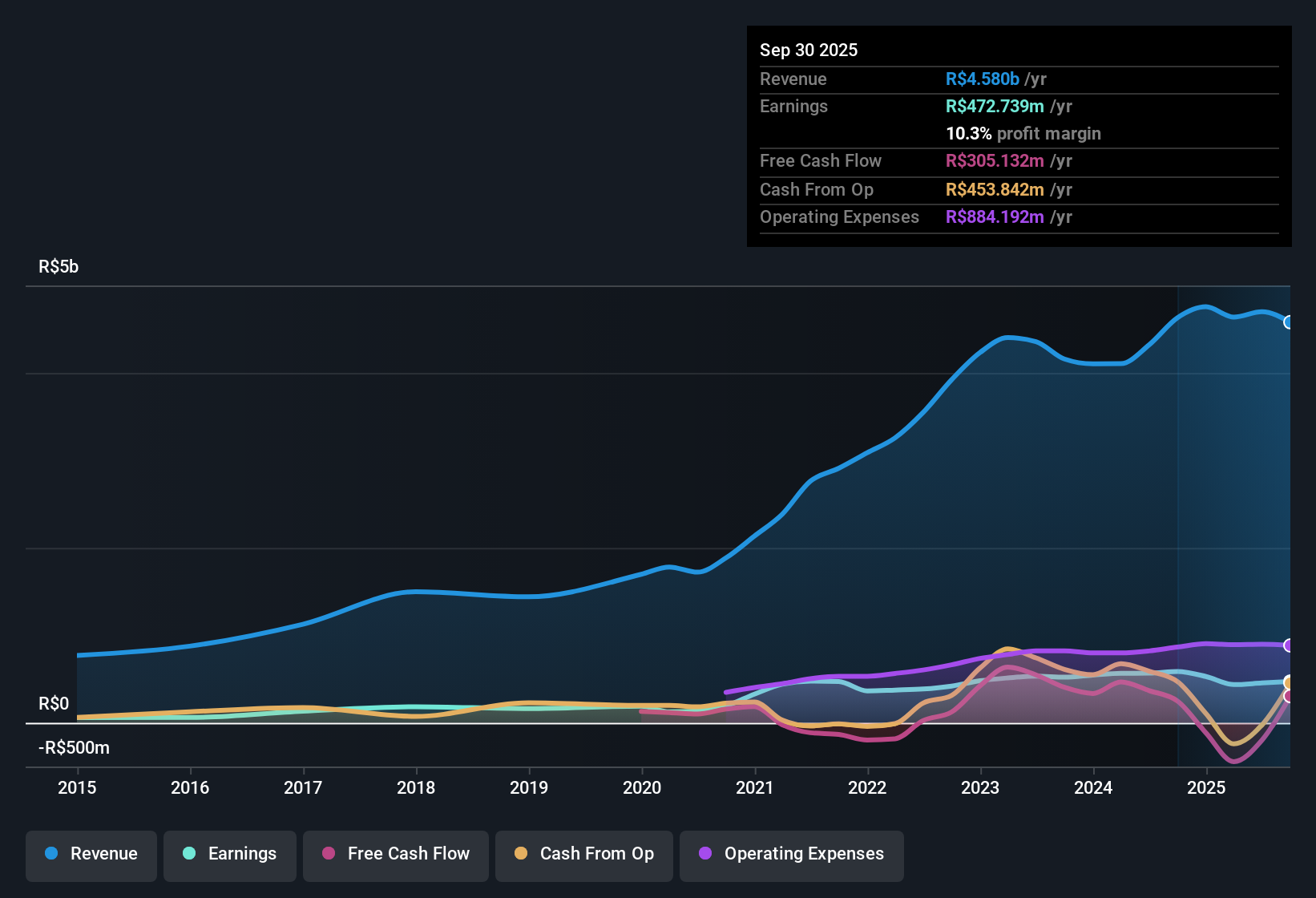
Task: Click the pink Free Cash Flow dot icon
Action: 327,854
